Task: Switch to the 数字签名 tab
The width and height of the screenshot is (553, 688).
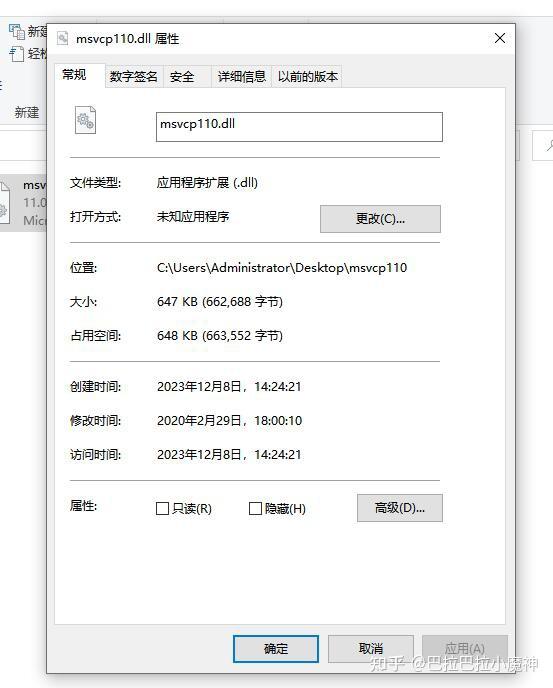Action: (x=134, y=77)
